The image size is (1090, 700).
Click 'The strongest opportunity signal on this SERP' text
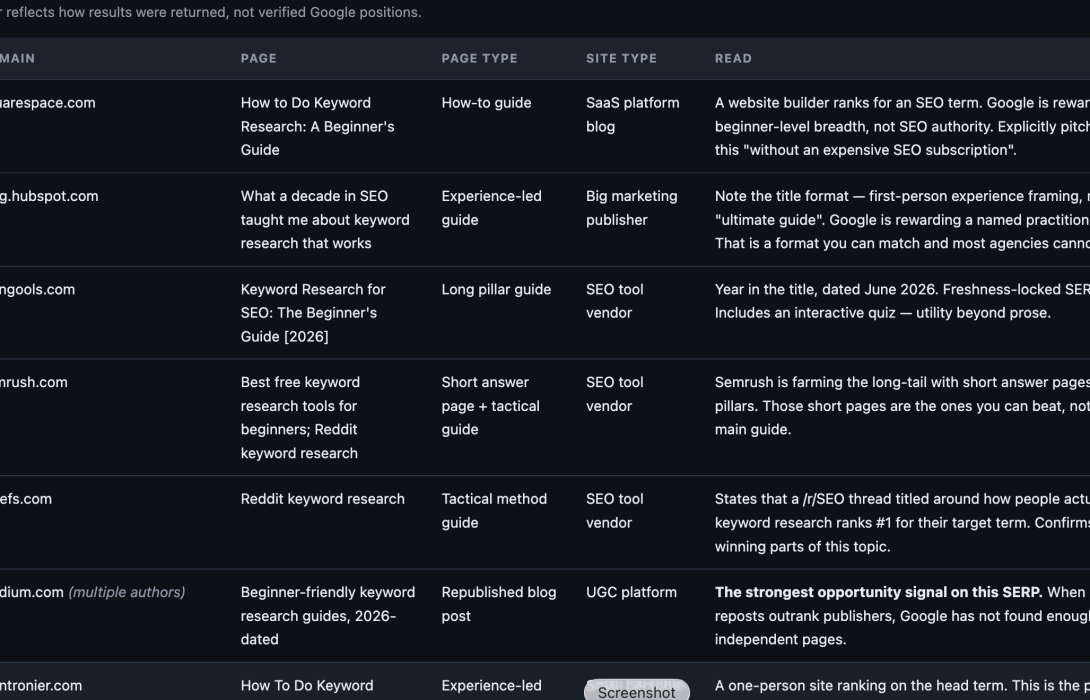879,592
